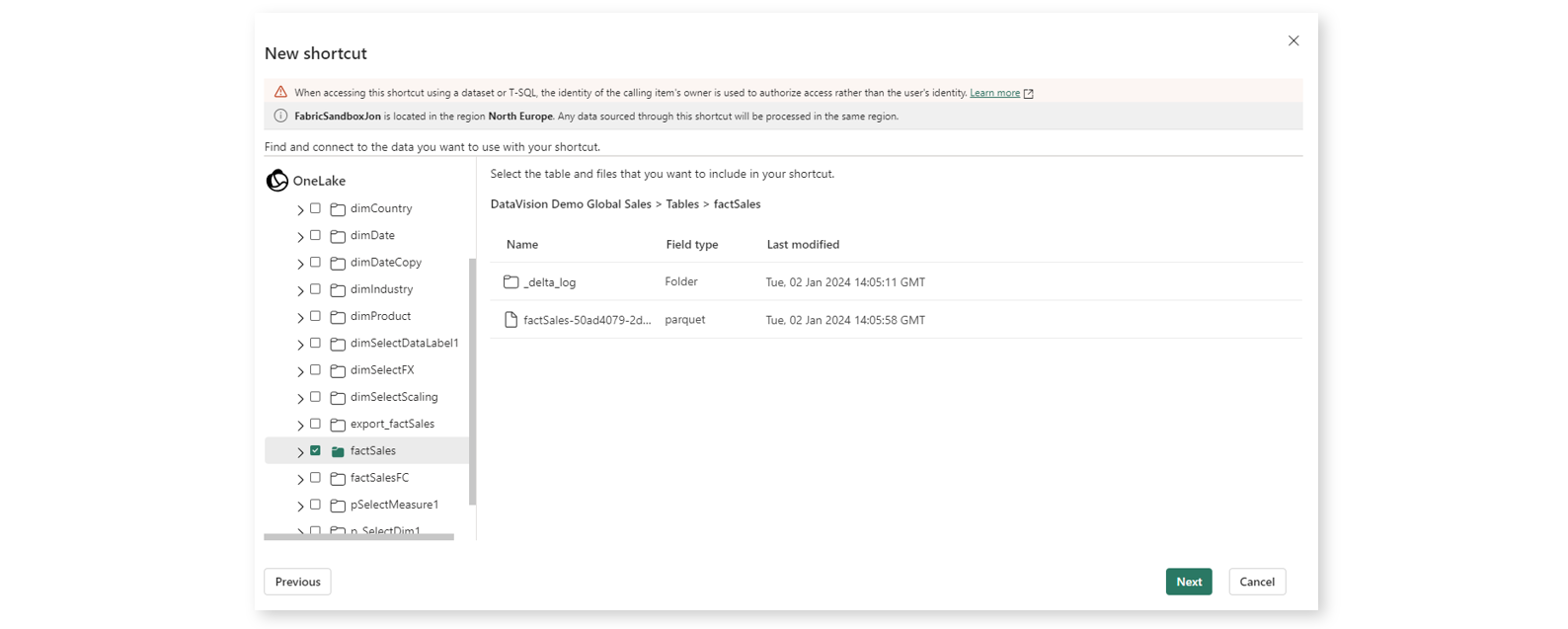This screenshot has width=1568, height=629.
Task: Expand the factSalesFC tree node
Action: [x=300, y=479]
